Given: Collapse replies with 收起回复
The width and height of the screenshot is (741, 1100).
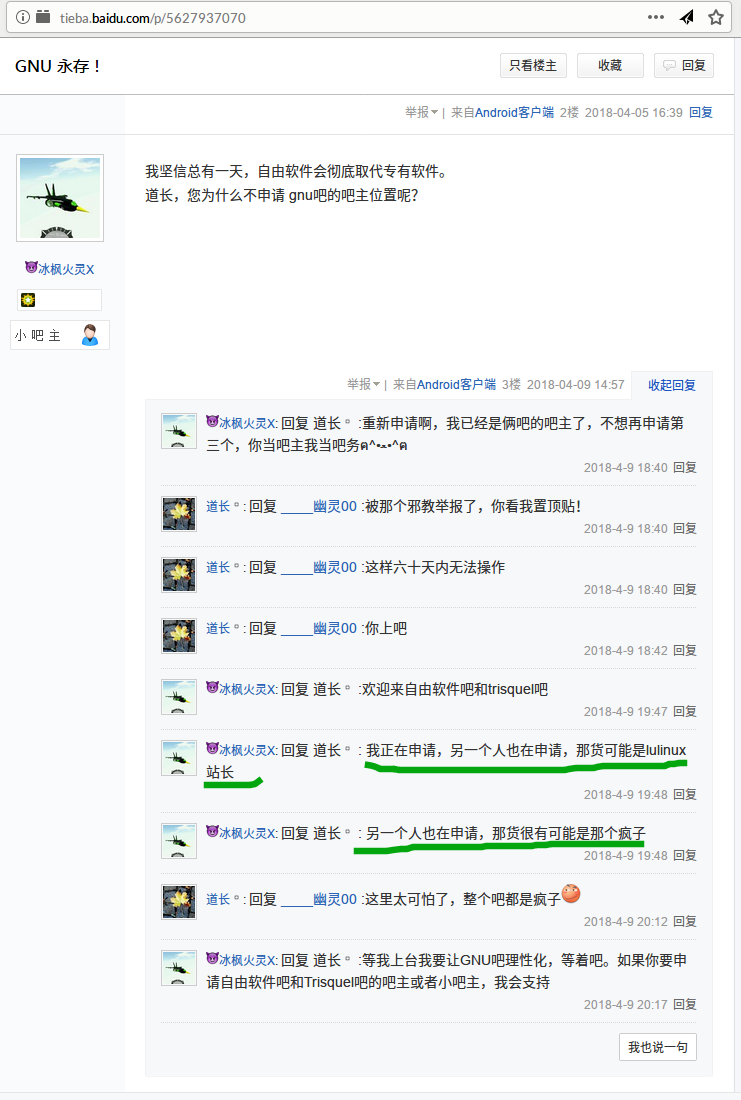Looking at the screenshot, I should coord(672,384).
